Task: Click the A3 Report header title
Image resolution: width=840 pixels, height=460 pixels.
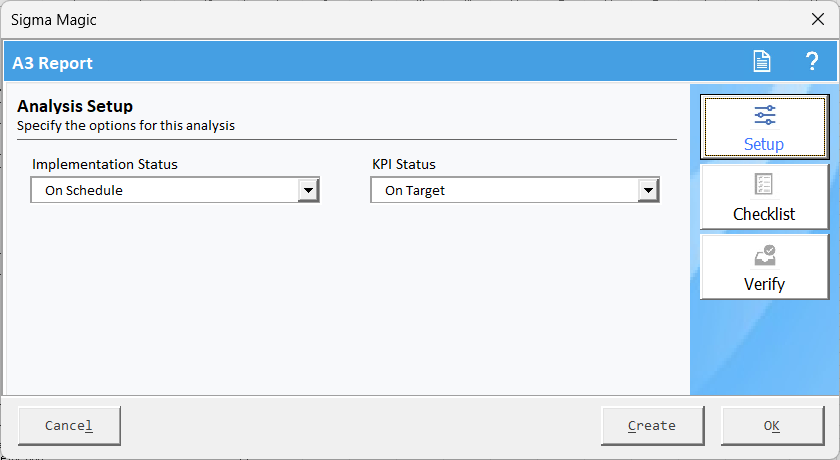Action: point(53,63)
